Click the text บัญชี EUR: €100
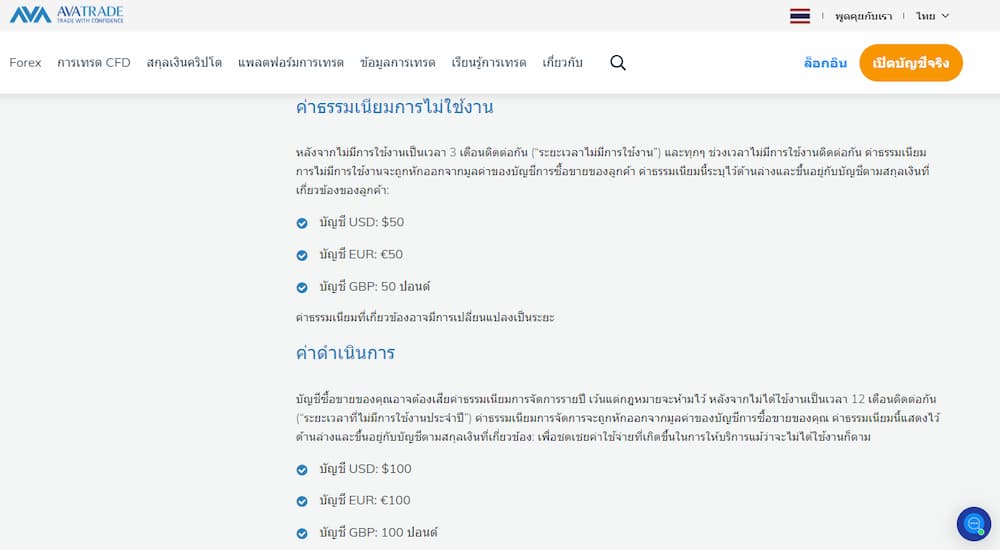The width and height of the screenshot is (1000, 550). tap(365, 500)
